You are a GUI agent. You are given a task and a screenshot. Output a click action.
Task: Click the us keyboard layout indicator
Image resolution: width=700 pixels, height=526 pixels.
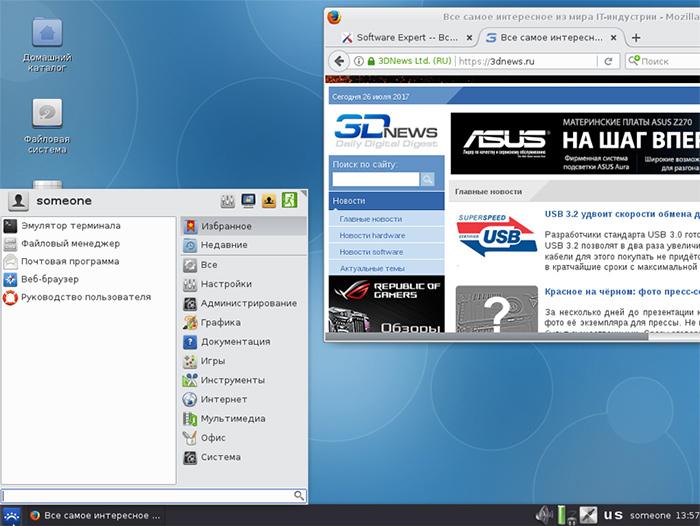tap(613, 515)
